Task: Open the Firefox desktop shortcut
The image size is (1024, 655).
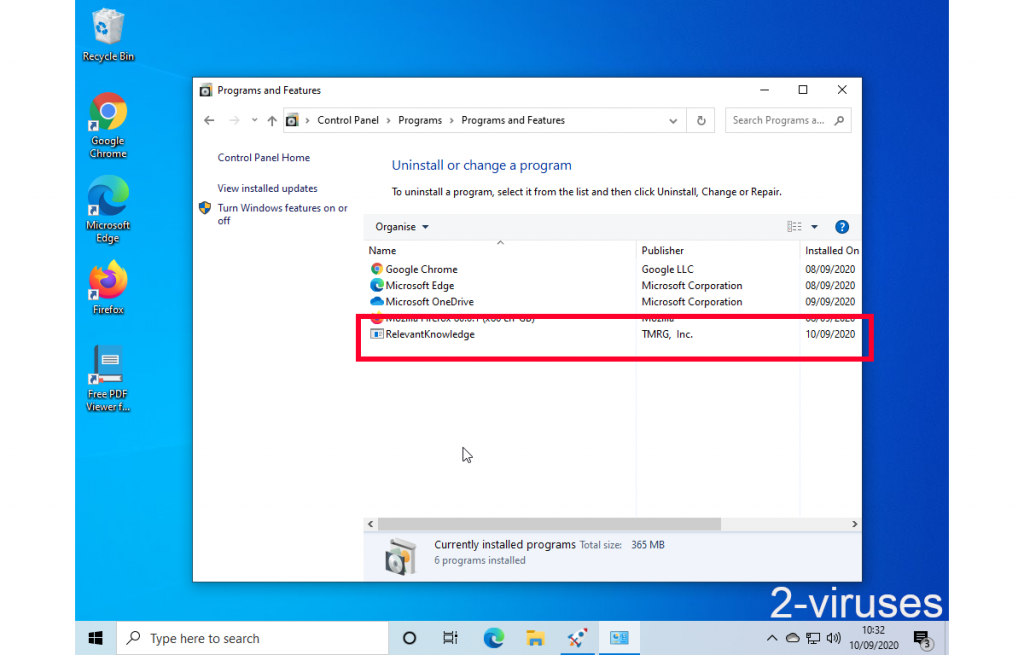Action: click(x=108, y=288)
